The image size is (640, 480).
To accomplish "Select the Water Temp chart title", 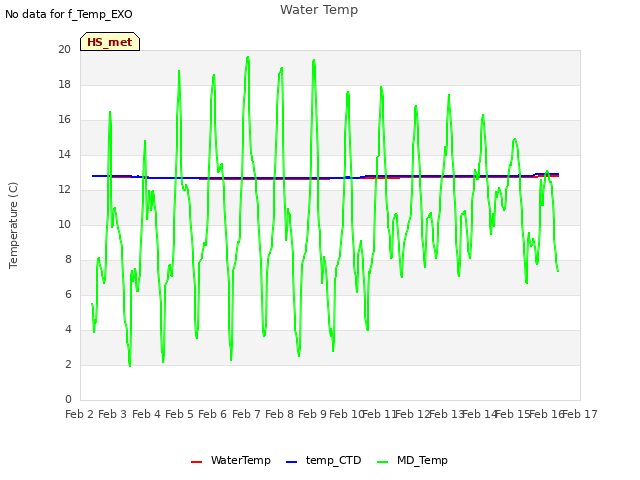I will 319,9.
